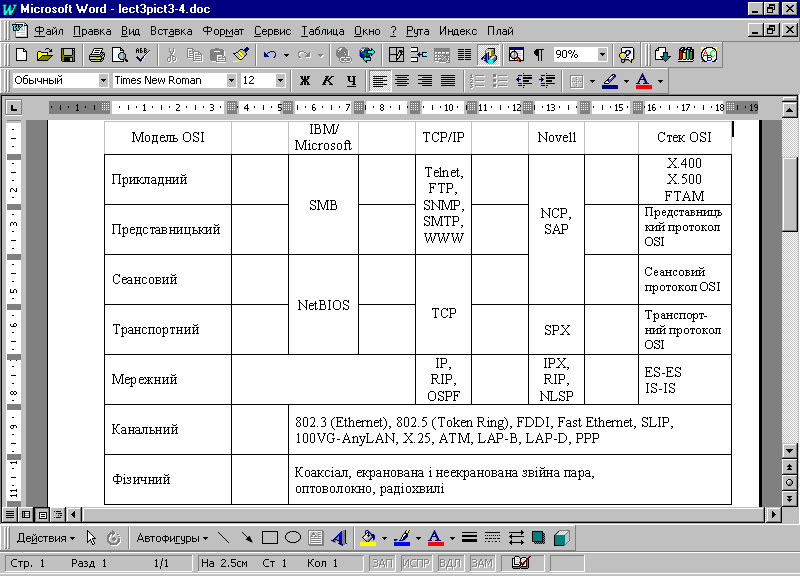Image resolution: width=800 pixels, height=576 pixels.
Task: Open the Times New Roman font dropdown
Action: (231, 80)
